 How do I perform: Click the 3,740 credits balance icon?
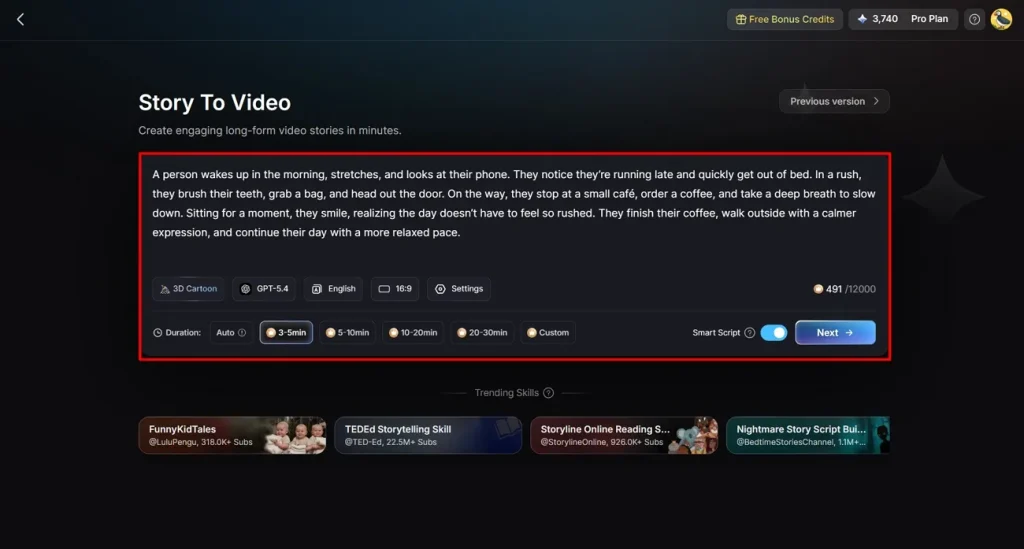pos(863,19)
